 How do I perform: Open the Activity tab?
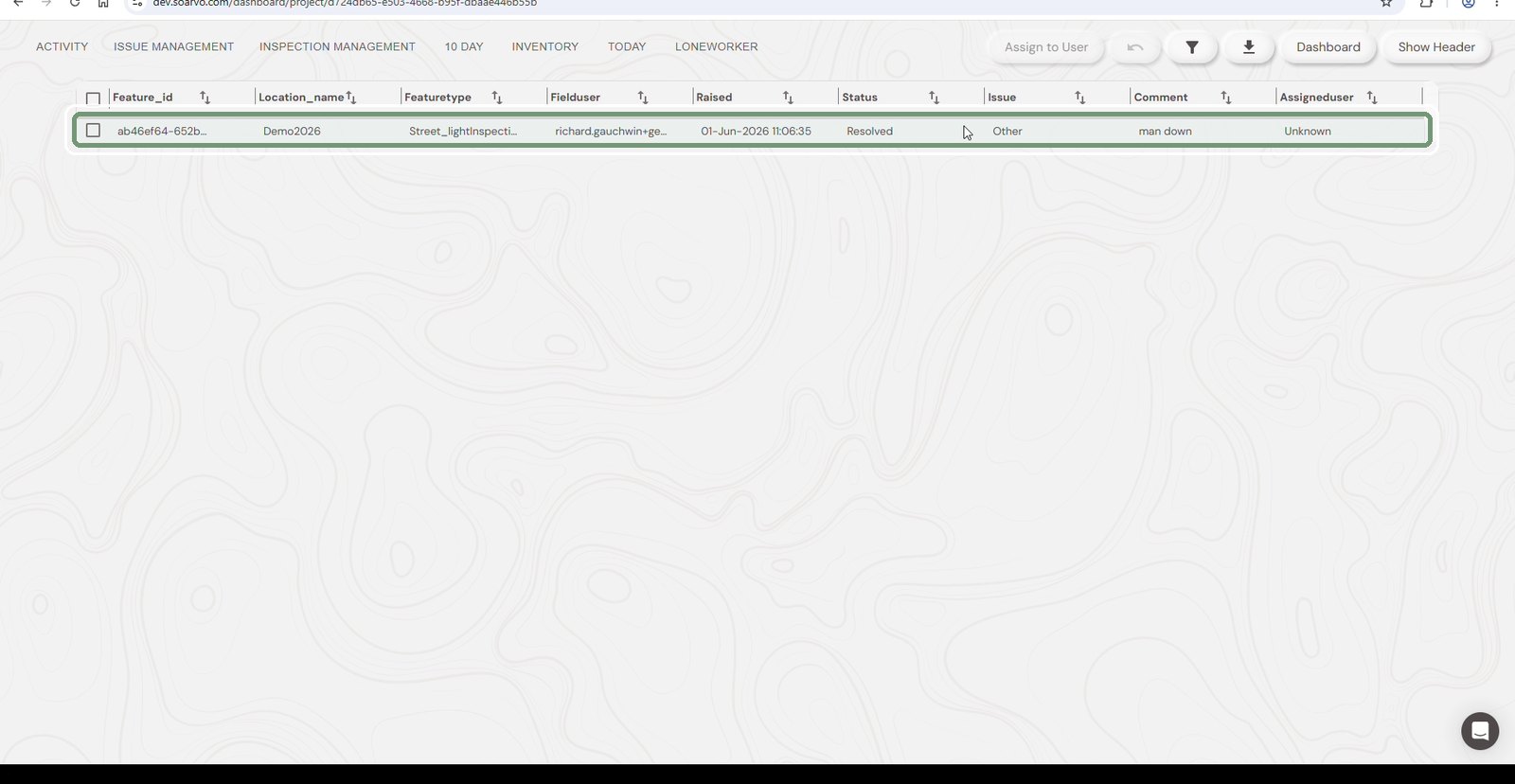click(62, 46)
